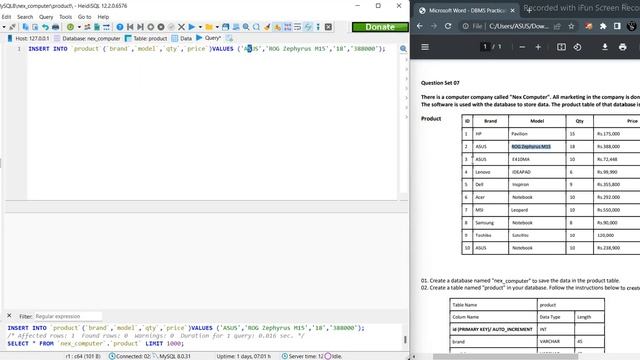
Task: Click the yellow Open SQL file folder icon
Action: 209,27
